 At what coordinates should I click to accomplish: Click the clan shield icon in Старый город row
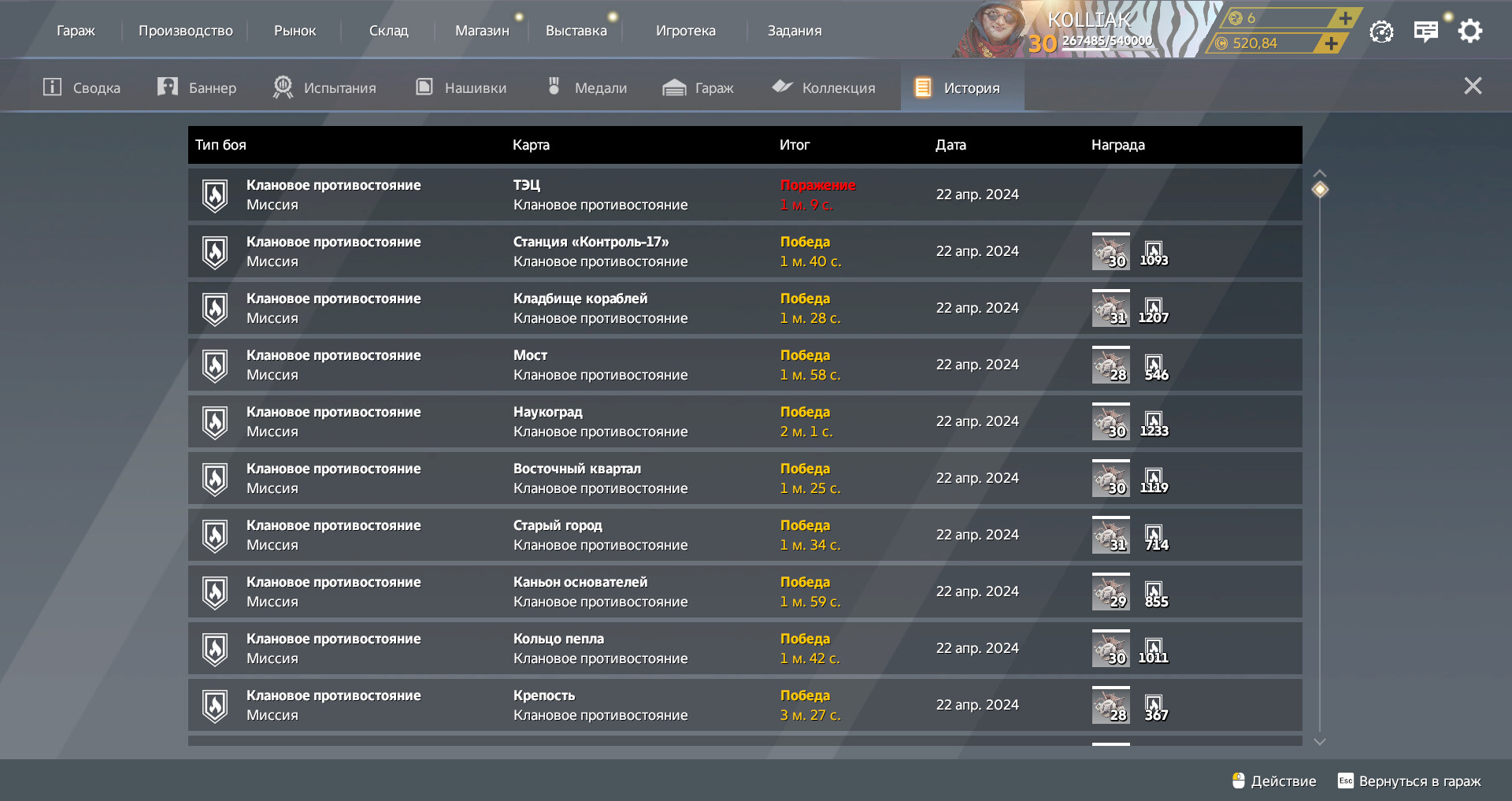215,536
